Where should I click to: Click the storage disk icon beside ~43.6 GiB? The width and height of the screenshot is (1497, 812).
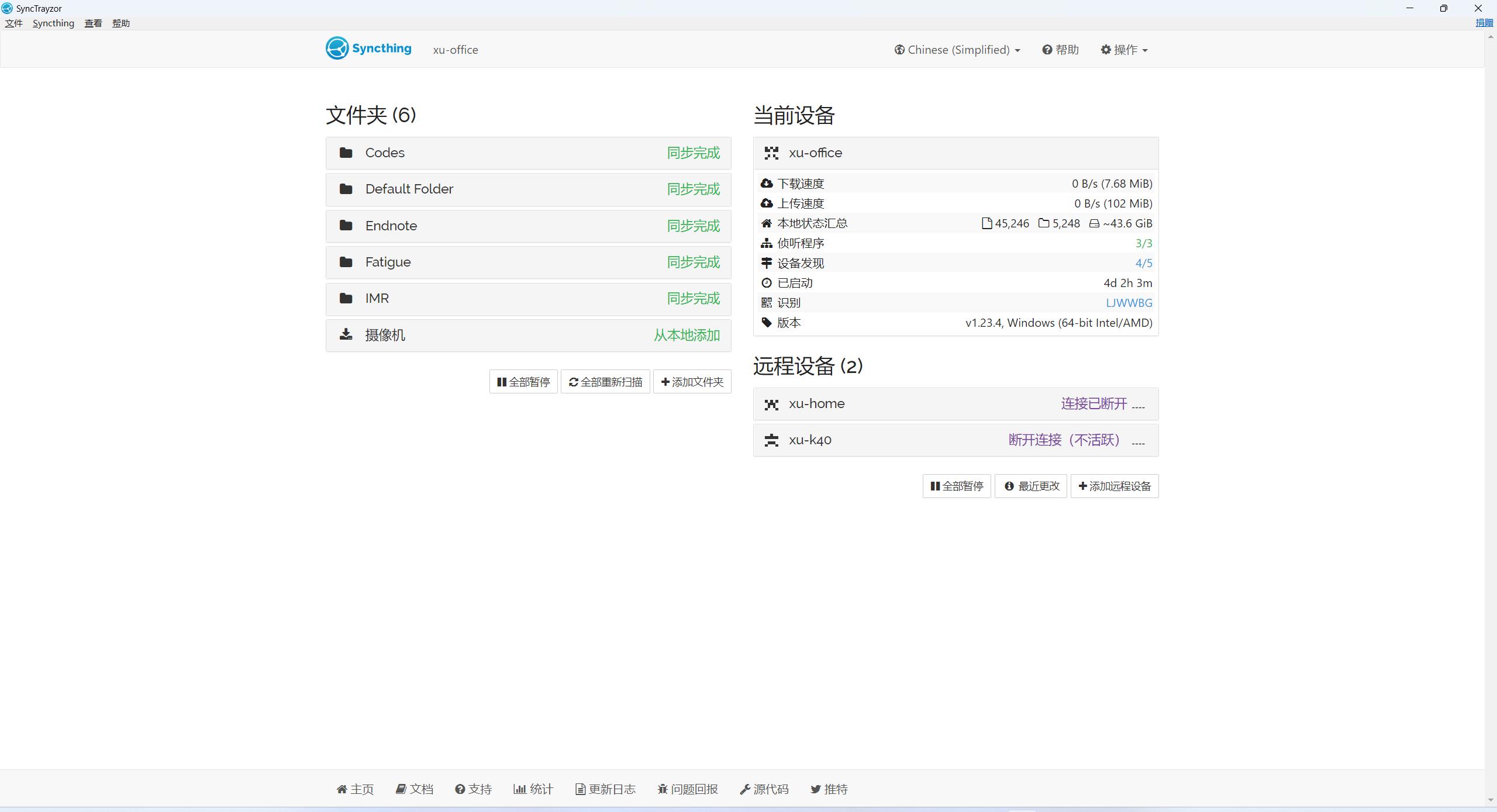pyautogui.click(x=1094, y=223)
